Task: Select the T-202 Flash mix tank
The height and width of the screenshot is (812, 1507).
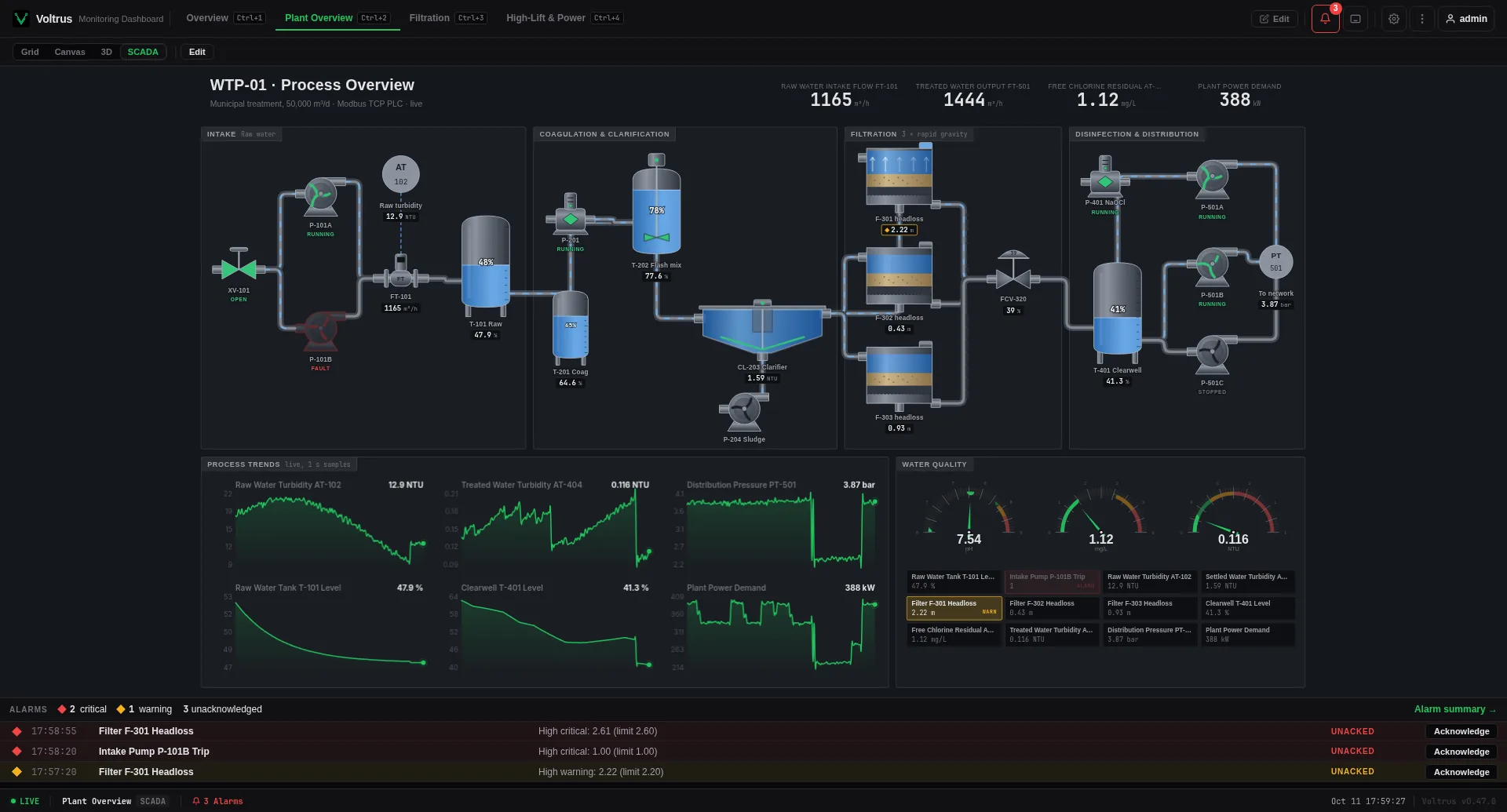Action: coord(656,206)
